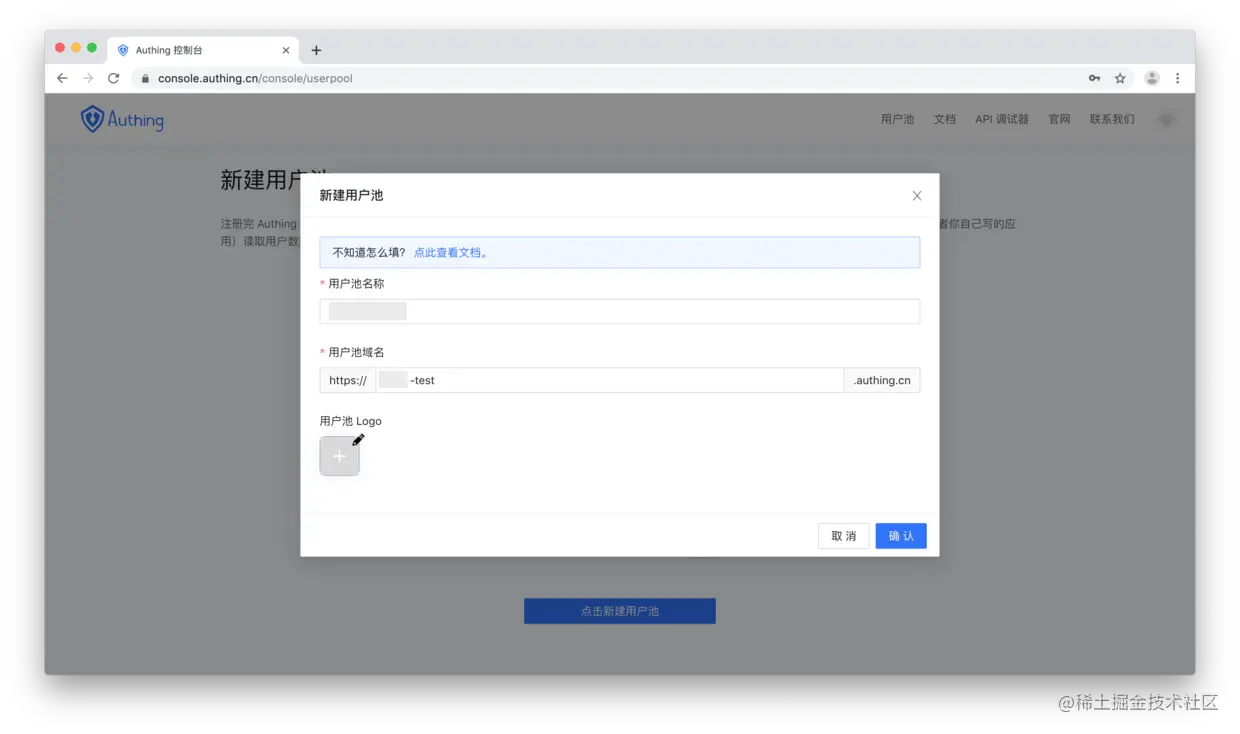Click the macOS green fullscreen button
This screenshot has height=734, width=1240.
[92, 48]
